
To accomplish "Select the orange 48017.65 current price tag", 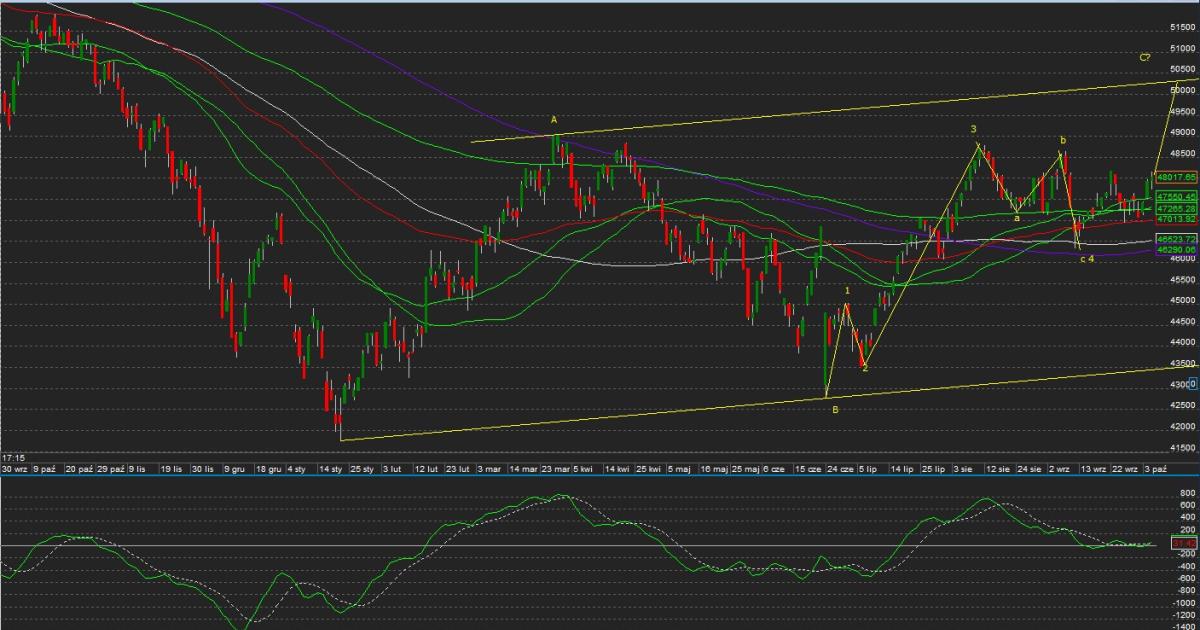I will 1176,177.
